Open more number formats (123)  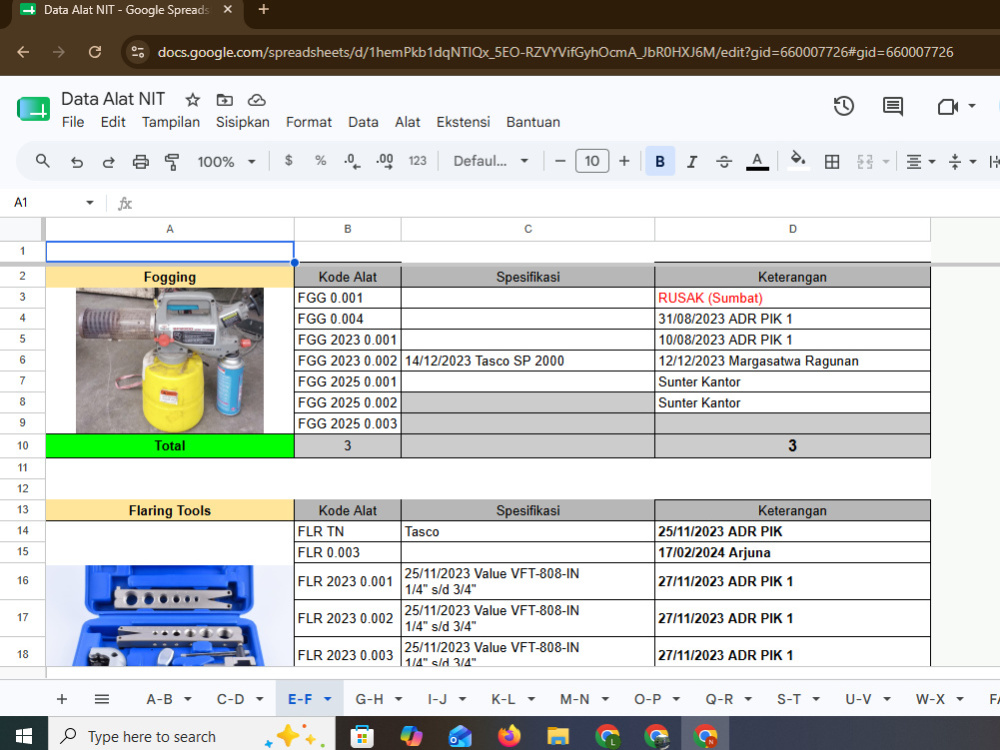418,161
